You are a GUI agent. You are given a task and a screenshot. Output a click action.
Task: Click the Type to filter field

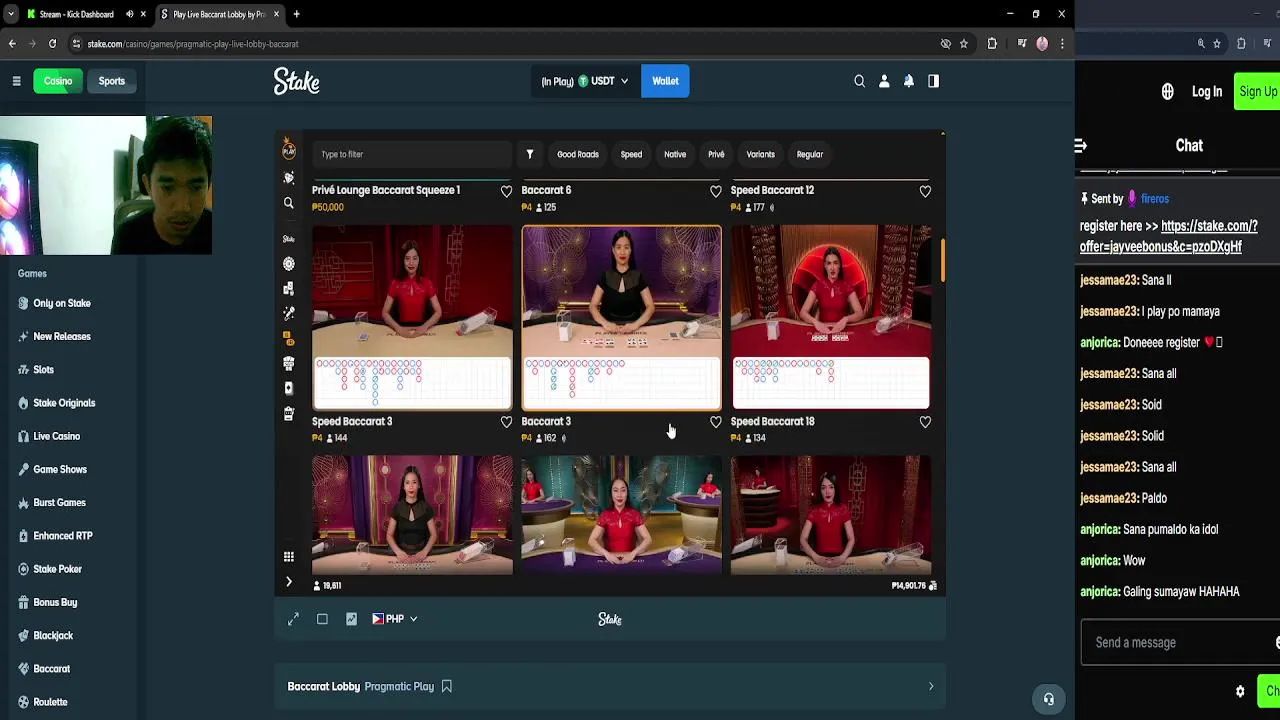(x=412, y=154)
